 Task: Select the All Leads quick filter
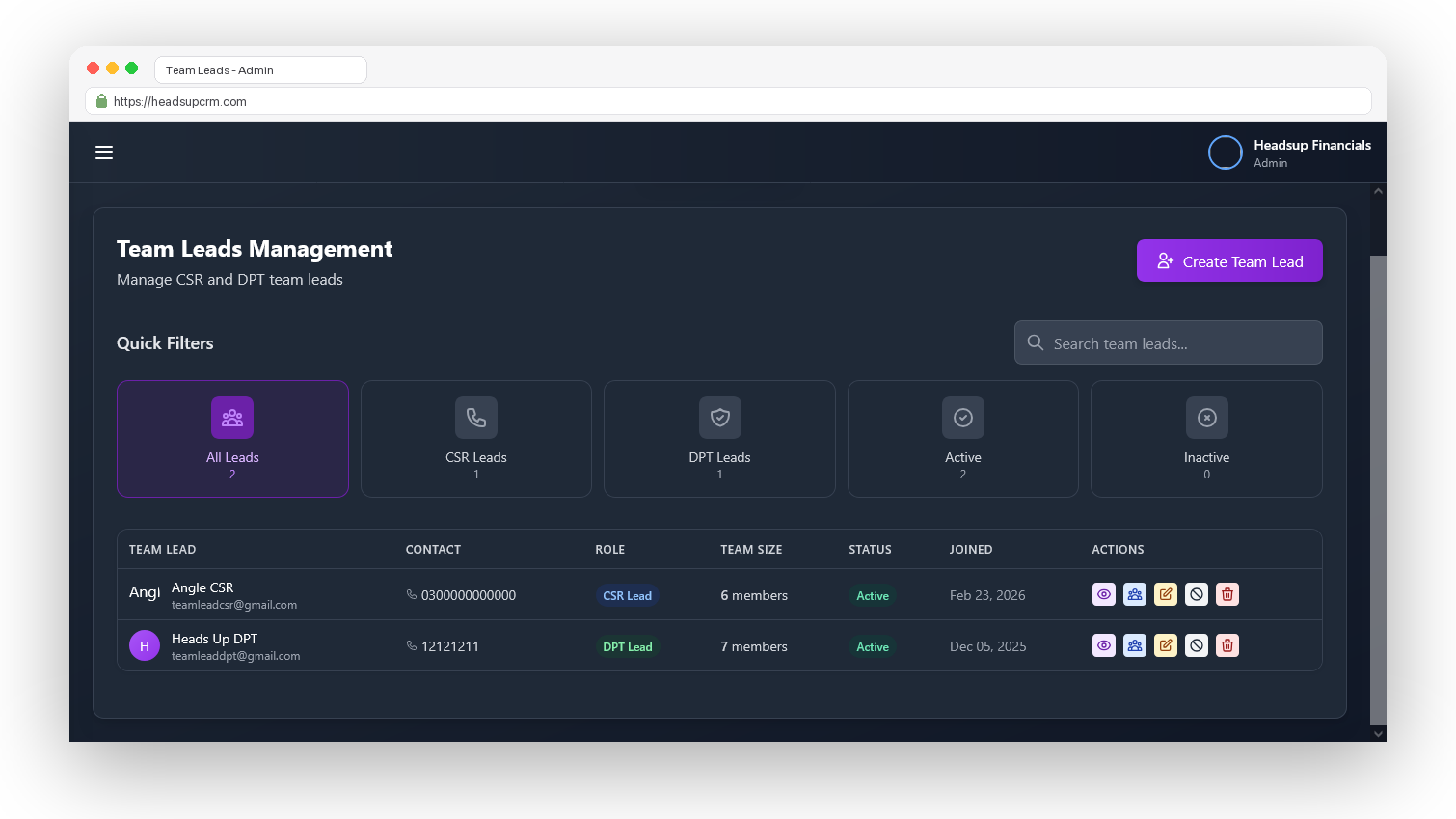232,439
